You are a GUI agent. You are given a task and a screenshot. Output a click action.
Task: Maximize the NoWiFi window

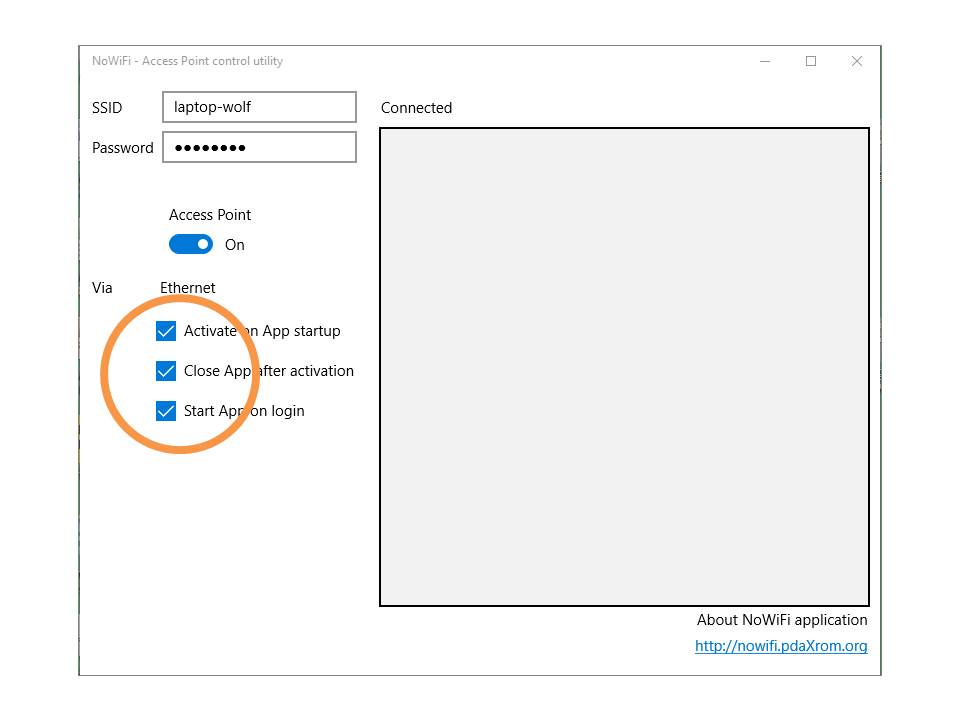point(811,61)
